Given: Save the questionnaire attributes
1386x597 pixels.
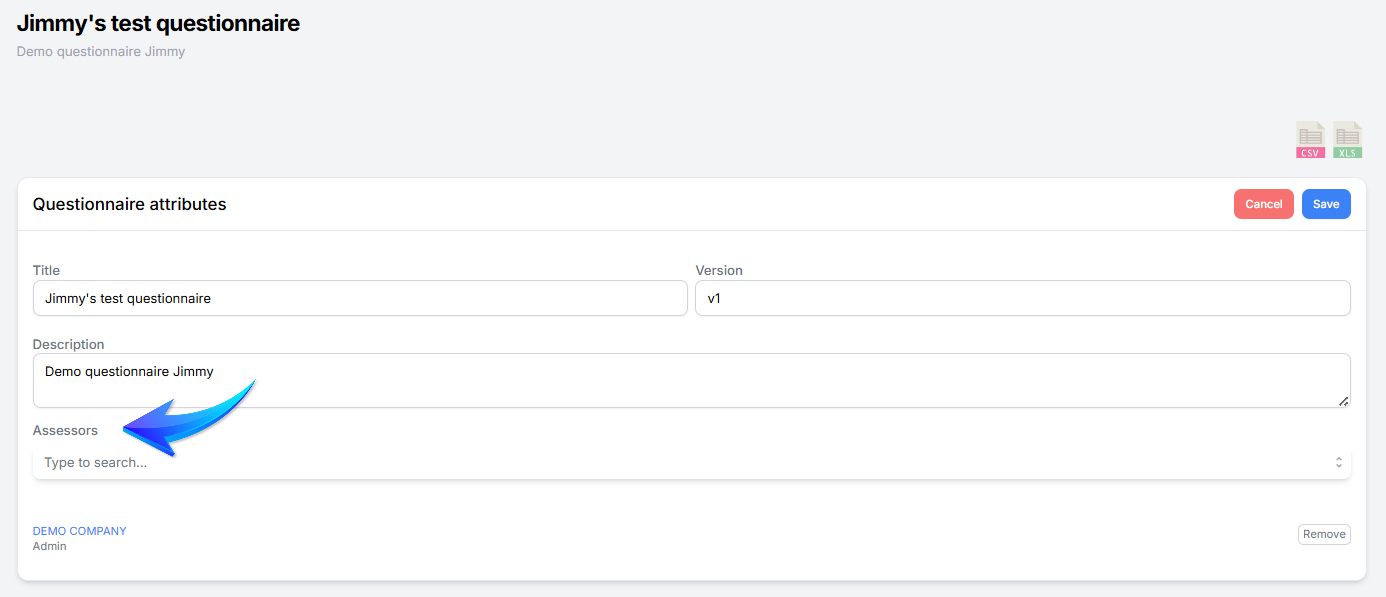Looking at the screenshot, I should click(1326, 204).
